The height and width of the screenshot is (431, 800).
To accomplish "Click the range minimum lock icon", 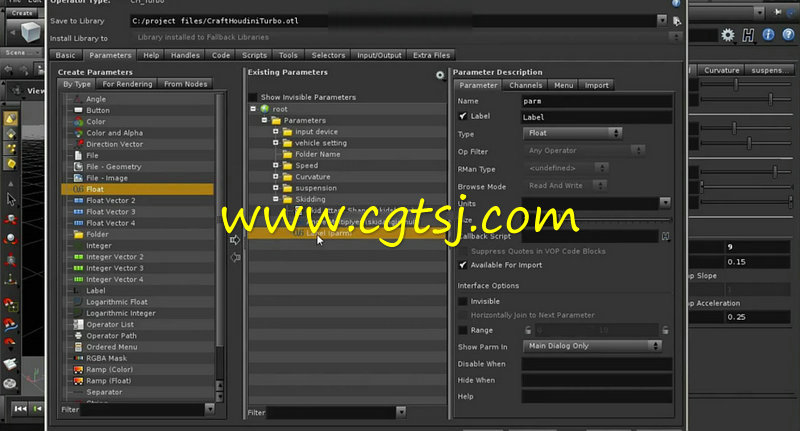I will pyautogui.click(x=528, y=330).
